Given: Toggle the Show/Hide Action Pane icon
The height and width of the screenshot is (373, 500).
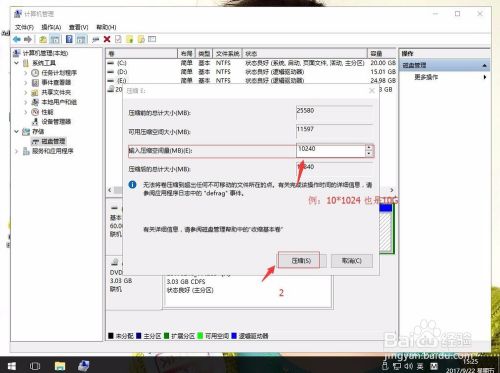Looking at the screenshot, I should point(81,39).
